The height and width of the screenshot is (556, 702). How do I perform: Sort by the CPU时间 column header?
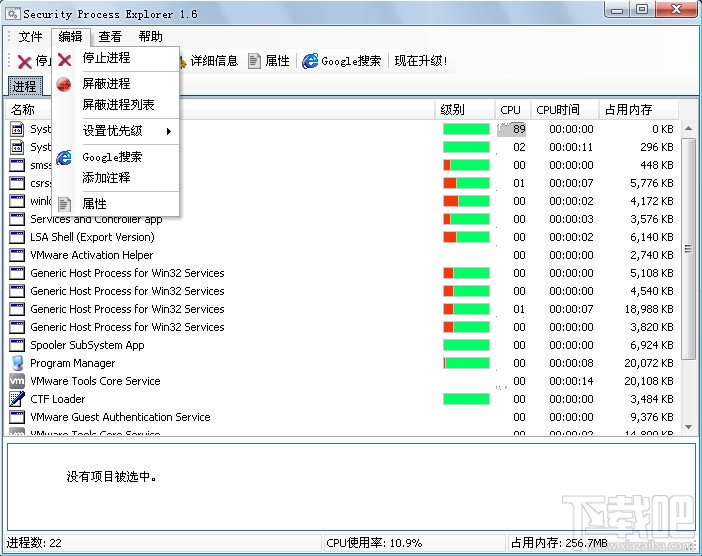[565, 110]
